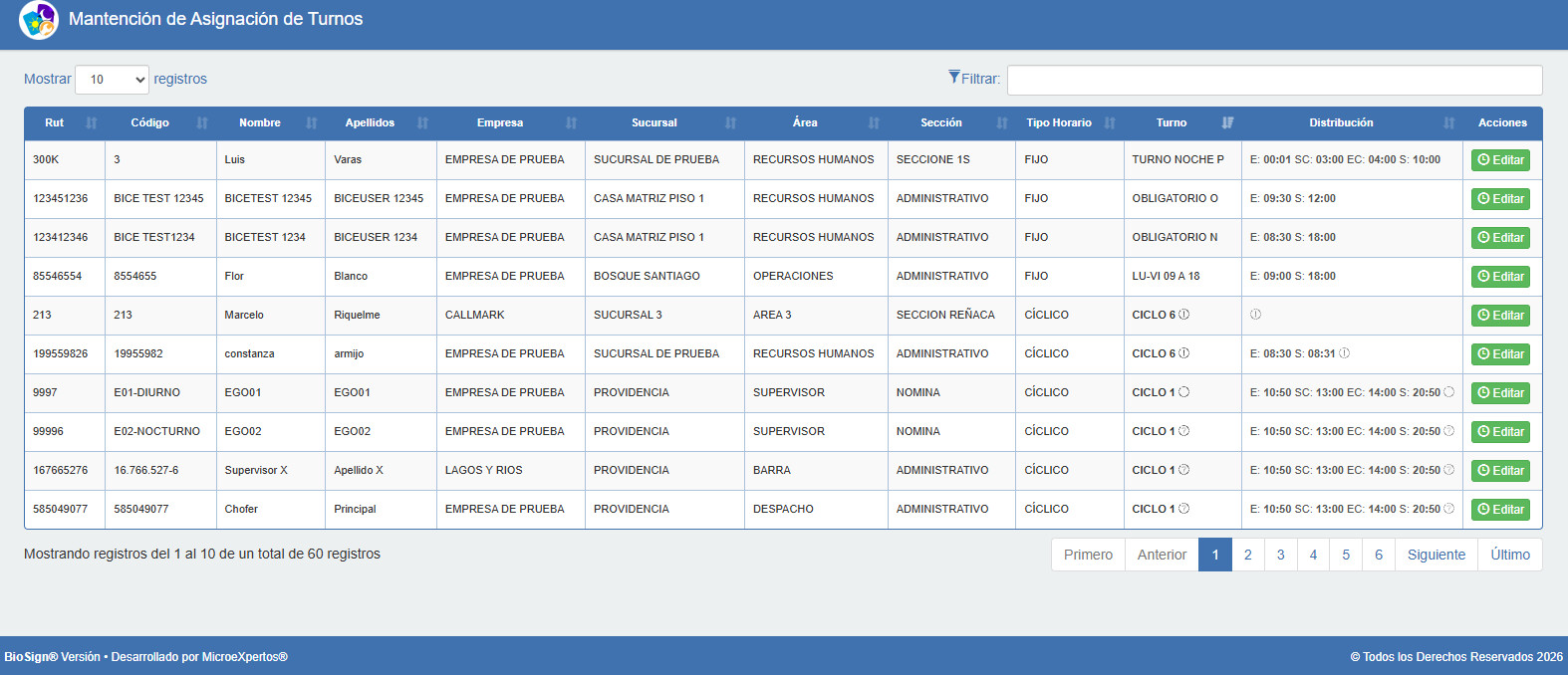Click Editar for E01-DIURNO row
Screen dimensions: 1568x675
pyautogui.click(x=1500, y=393)
